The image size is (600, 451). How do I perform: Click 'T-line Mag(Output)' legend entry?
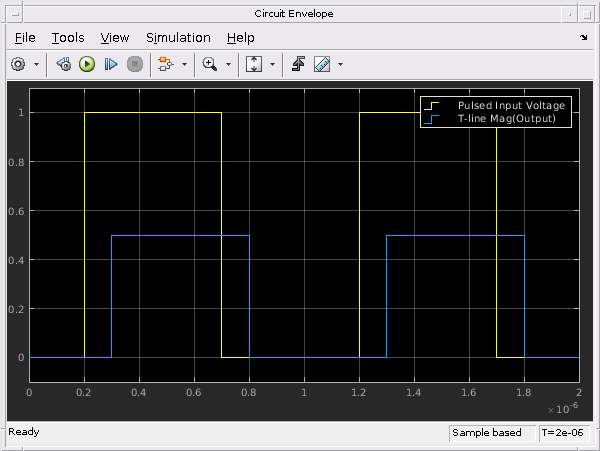[x=507, y=119]
